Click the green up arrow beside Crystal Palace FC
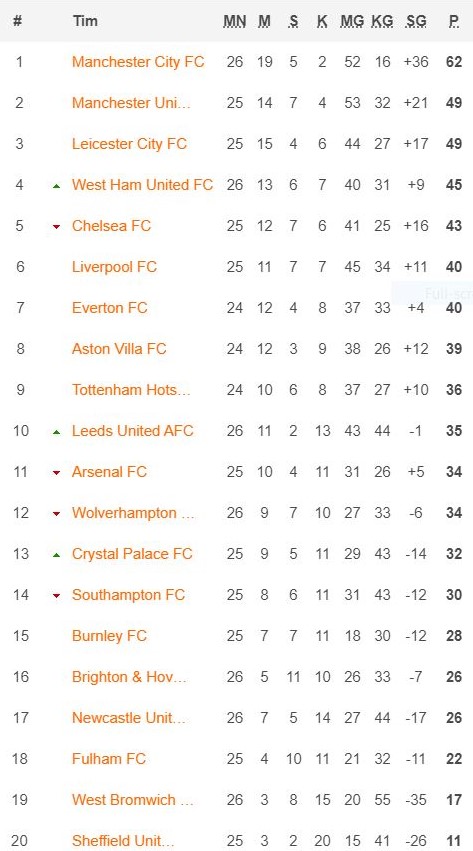Screen dimensions: 473x851 56,555
